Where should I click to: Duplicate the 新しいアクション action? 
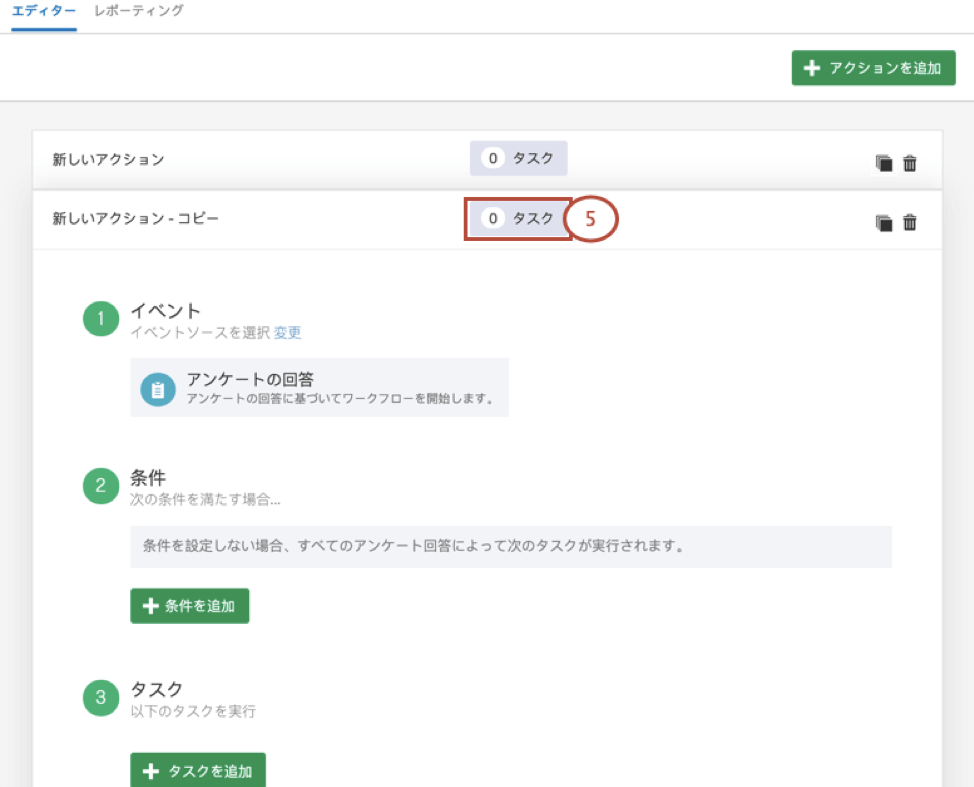coord(884,161)
